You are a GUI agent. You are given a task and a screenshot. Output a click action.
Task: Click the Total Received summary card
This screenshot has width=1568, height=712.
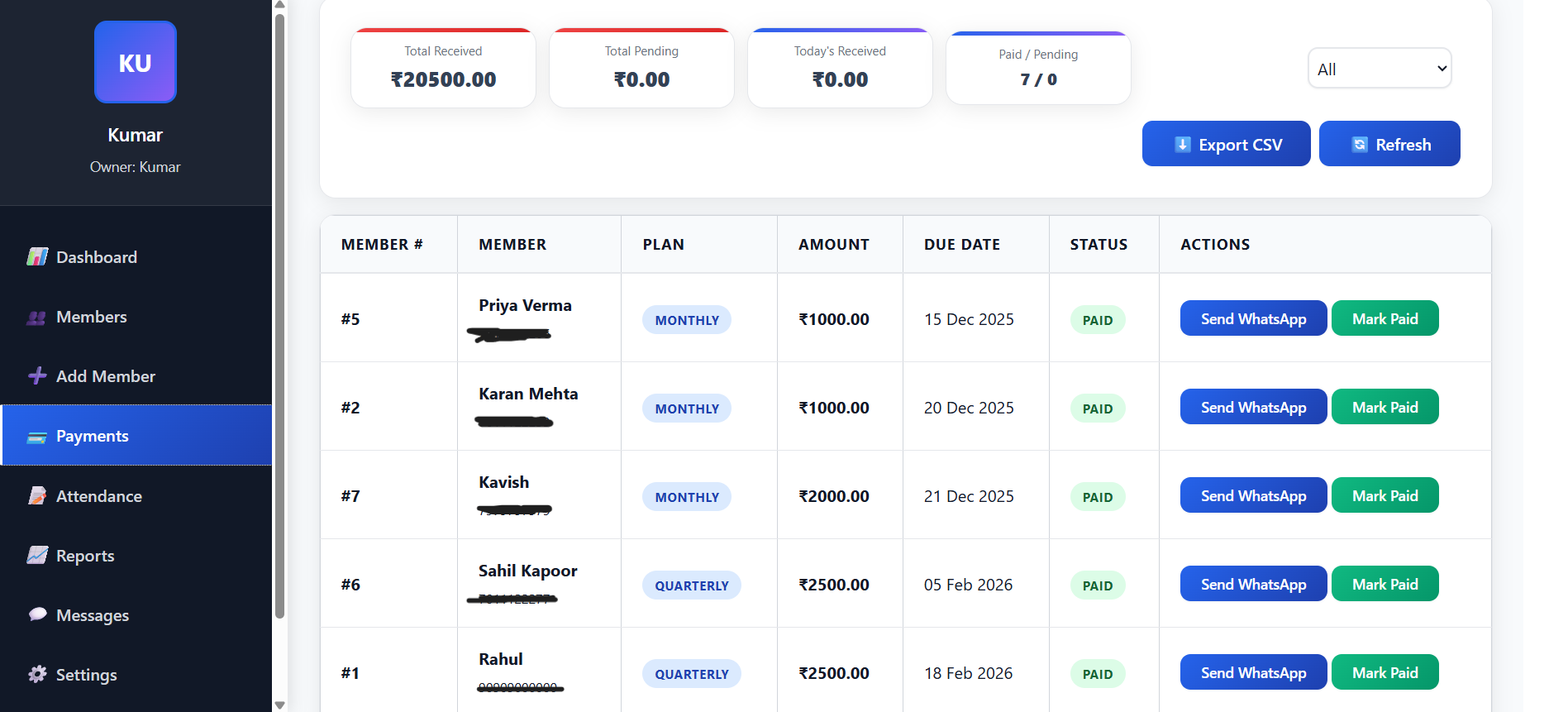[443, 68]
